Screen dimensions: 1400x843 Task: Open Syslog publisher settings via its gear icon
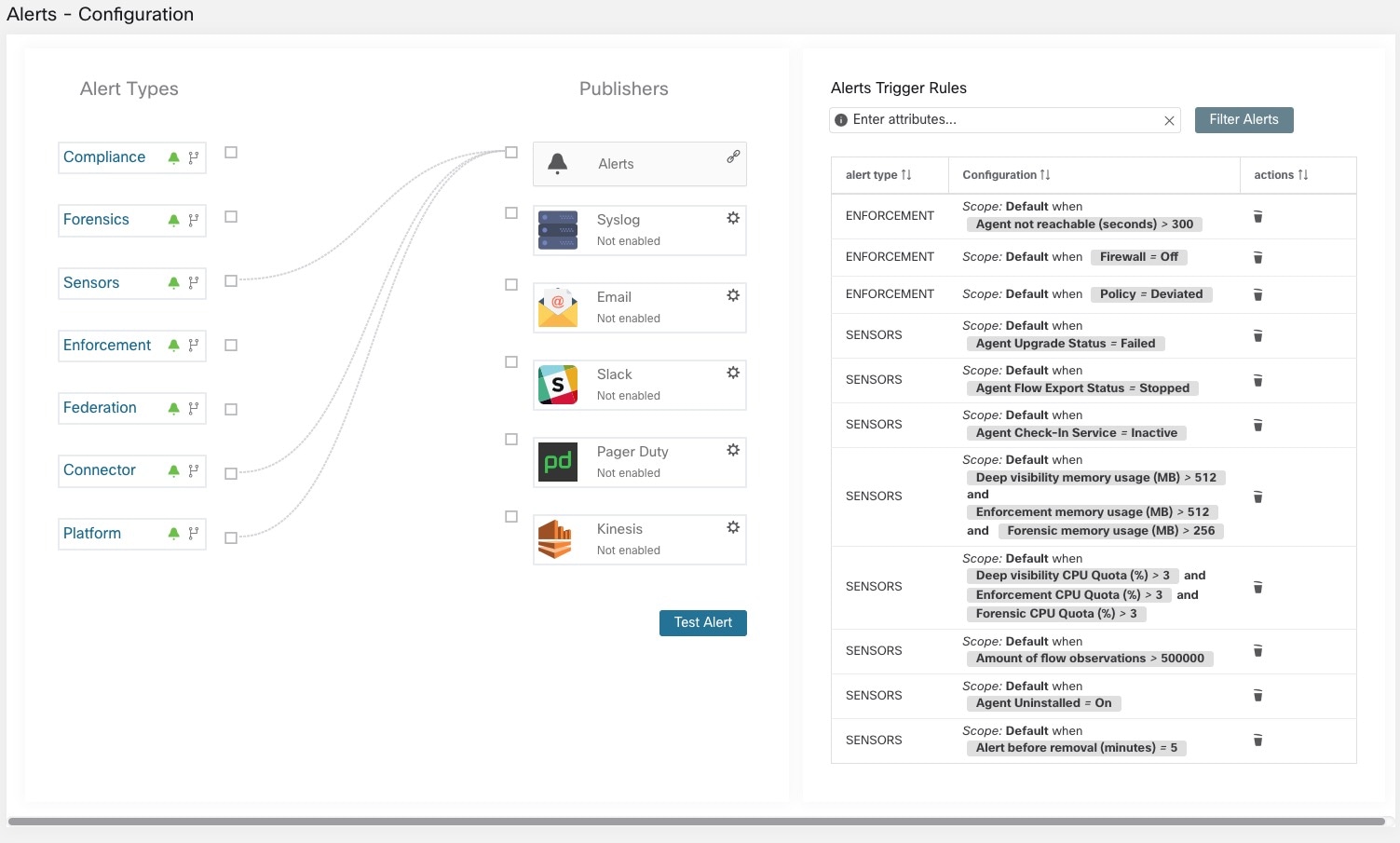point(733,217)
